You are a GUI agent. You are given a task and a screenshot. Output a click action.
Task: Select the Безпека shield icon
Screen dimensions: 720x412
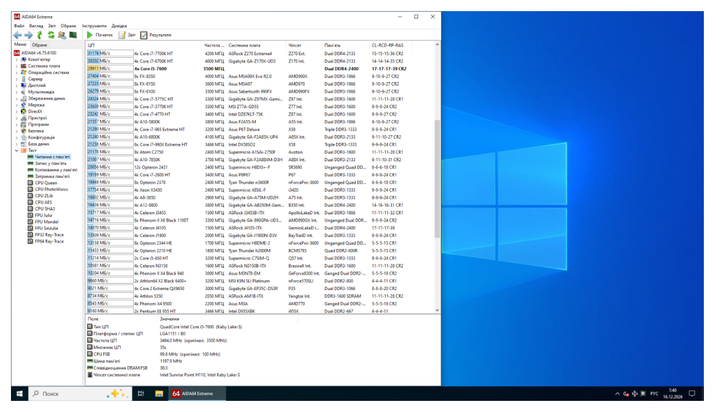point(23,131)
